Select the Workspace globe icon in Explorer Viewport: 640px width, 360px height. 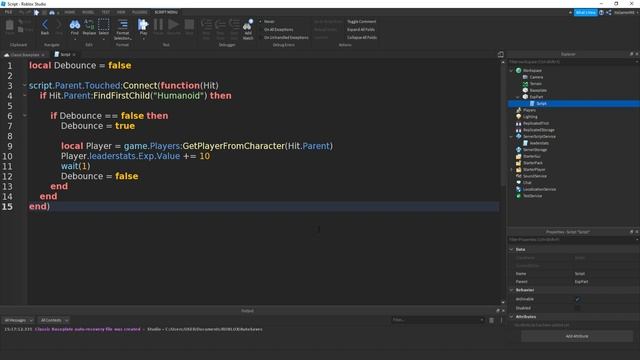point(518,71)
